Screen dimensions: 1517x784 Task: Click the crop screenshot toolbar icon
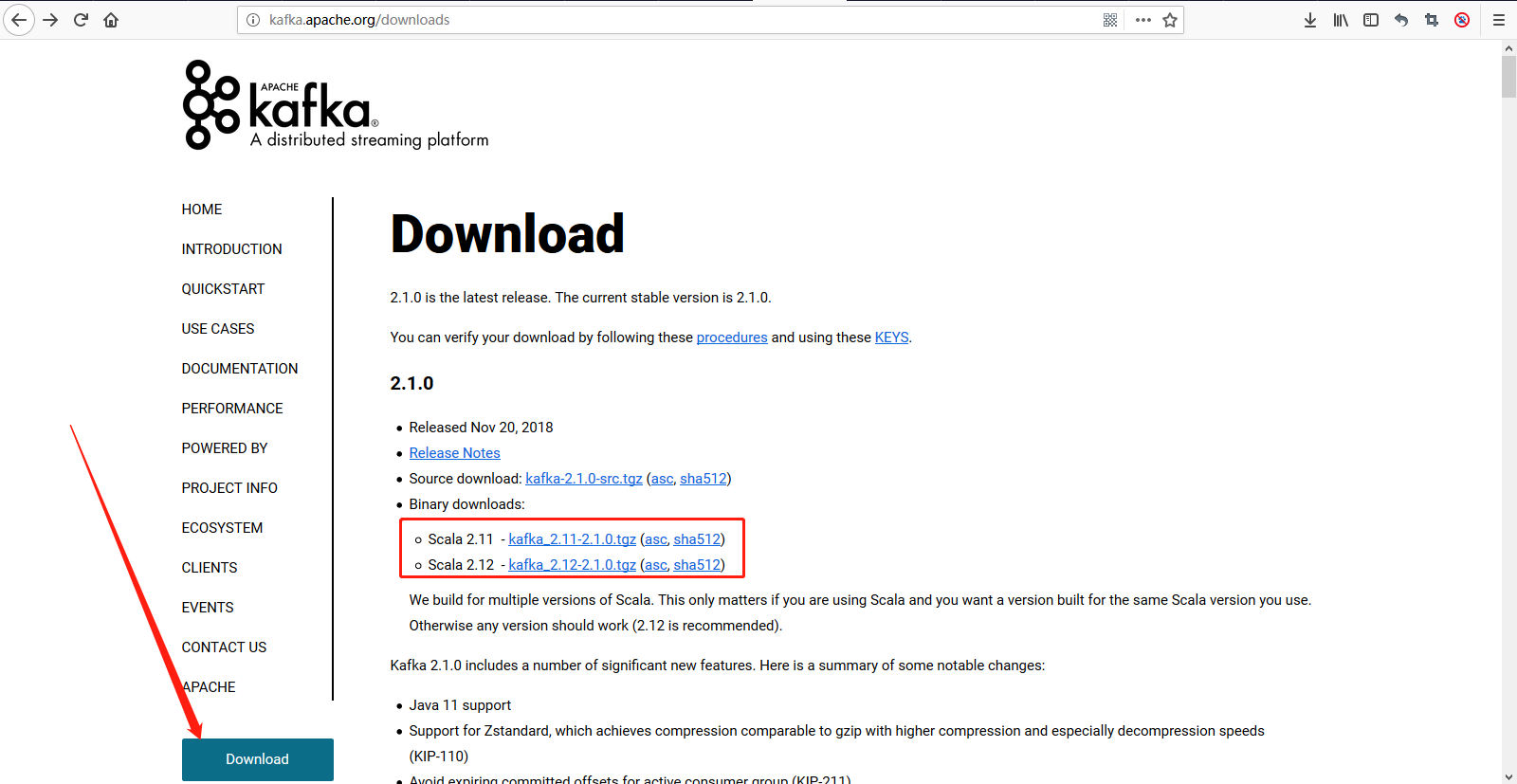[x=1432, y=20]
